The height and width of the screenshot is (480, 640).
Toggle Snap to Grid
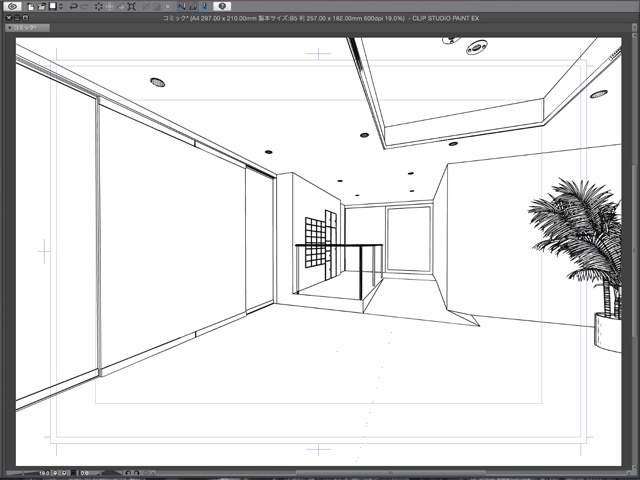pyautogui.click(x=204, y=7)
